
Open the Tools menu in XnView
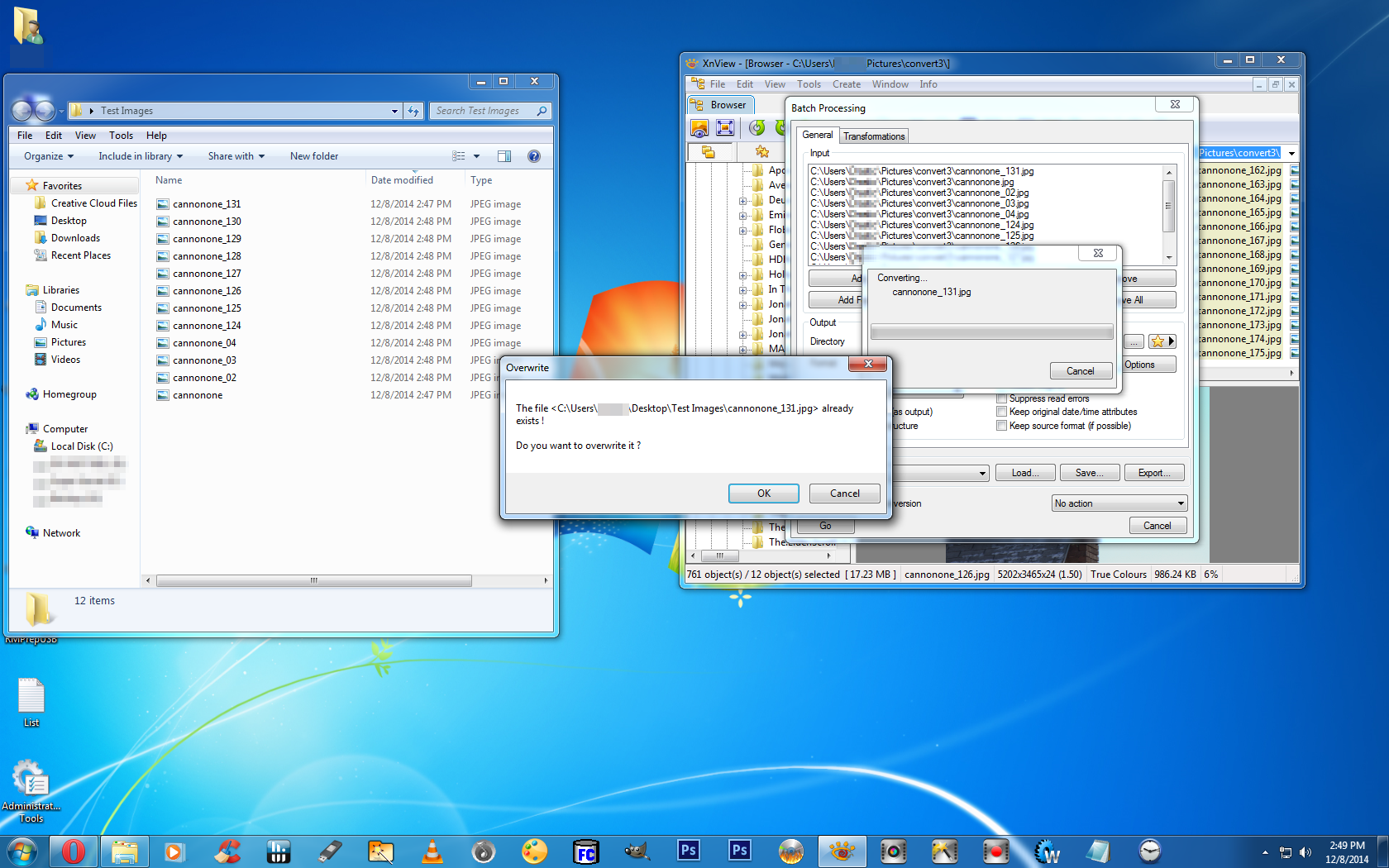(x=809, y=84)
